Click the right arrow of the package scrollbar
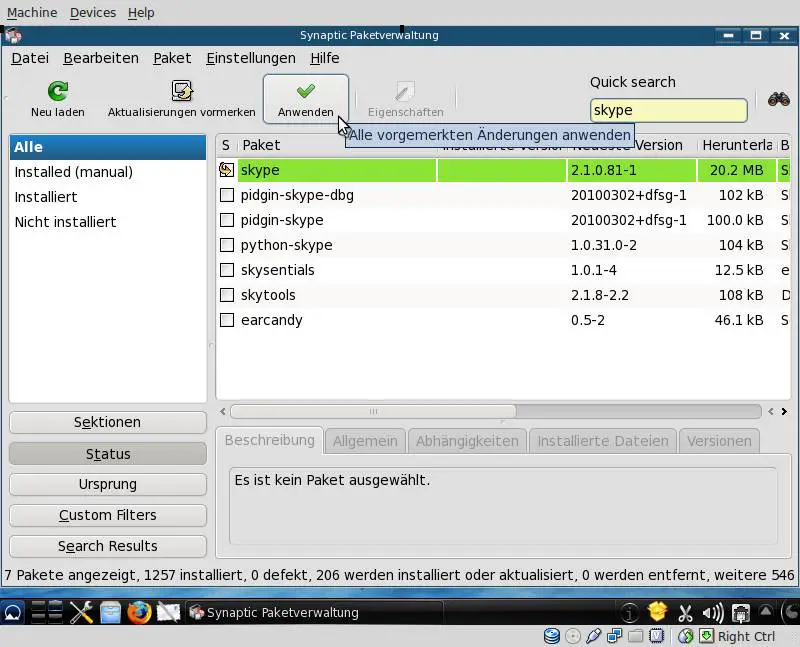The height and width of the screenshot is (647, 800). [784, 411]
